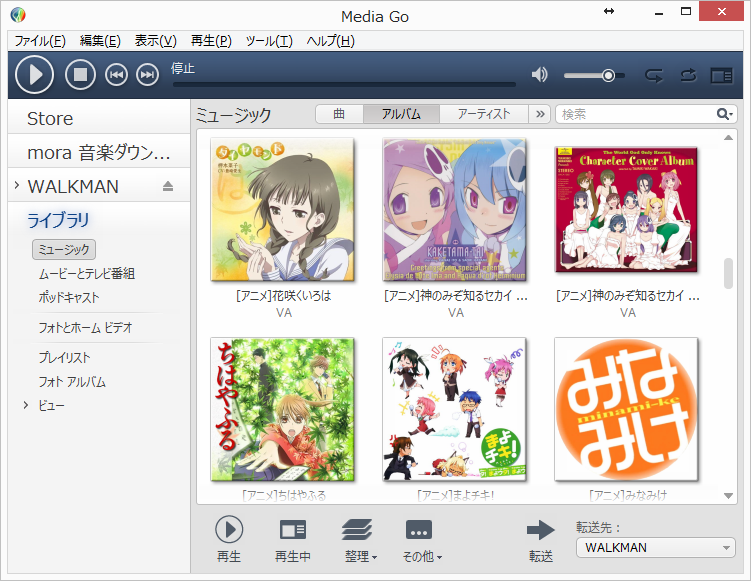
Task: Skip to next track
Action: [x=148, y=75]
